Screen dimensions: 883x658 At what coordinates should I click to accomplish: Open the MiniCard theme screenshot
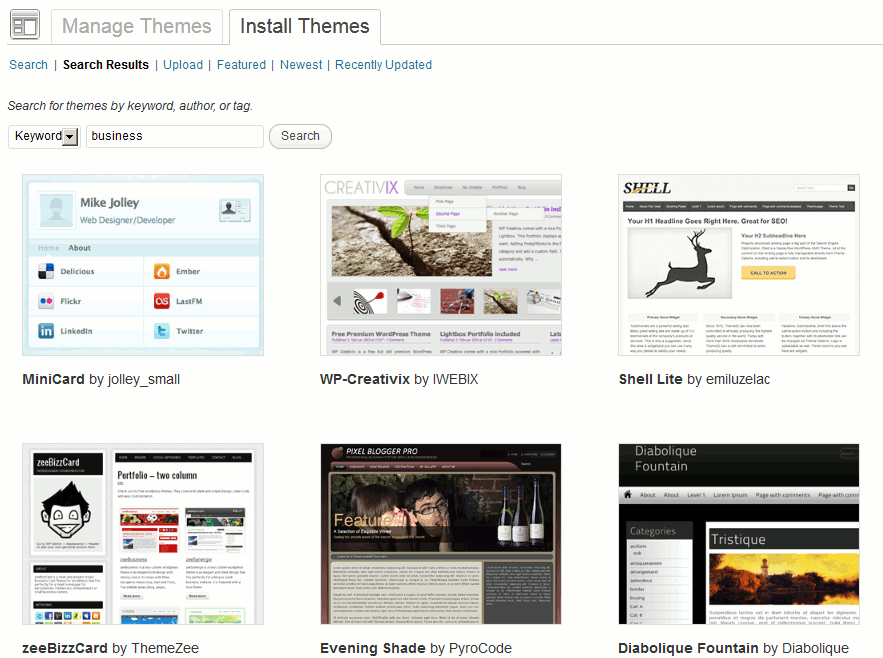143,265
